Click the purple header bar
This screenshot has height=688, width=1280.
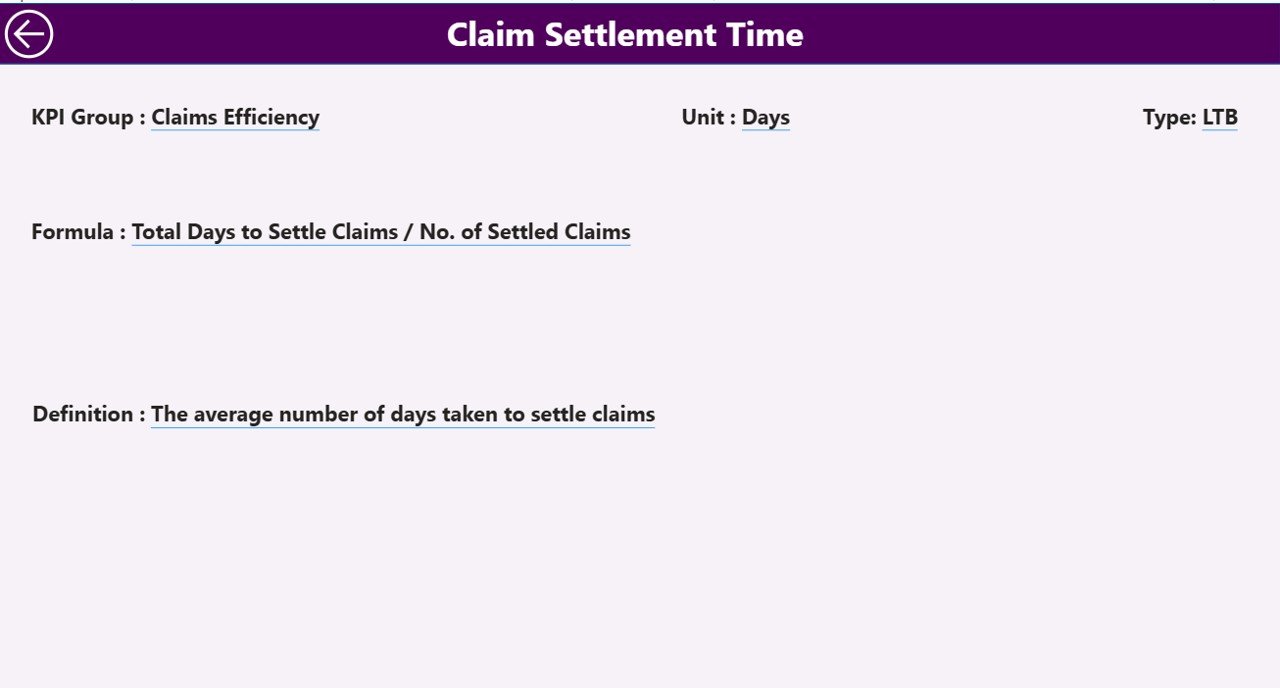pyautogui.click(x=900, y=34)
